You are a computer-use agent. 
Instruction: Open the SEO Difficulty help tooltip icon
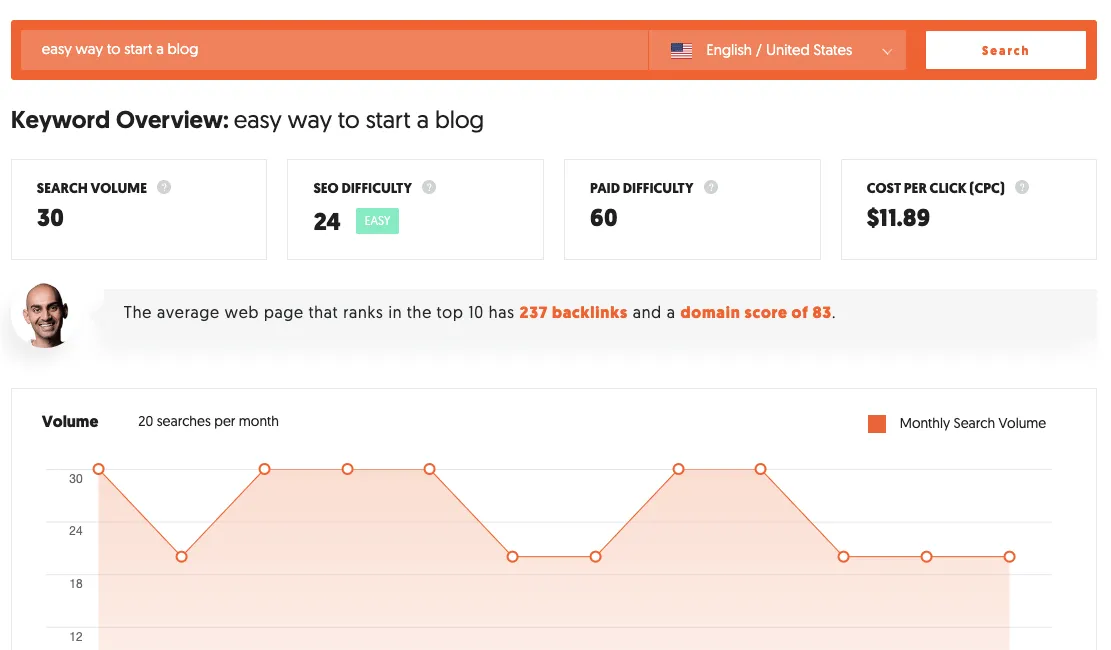tap(430, 187)
